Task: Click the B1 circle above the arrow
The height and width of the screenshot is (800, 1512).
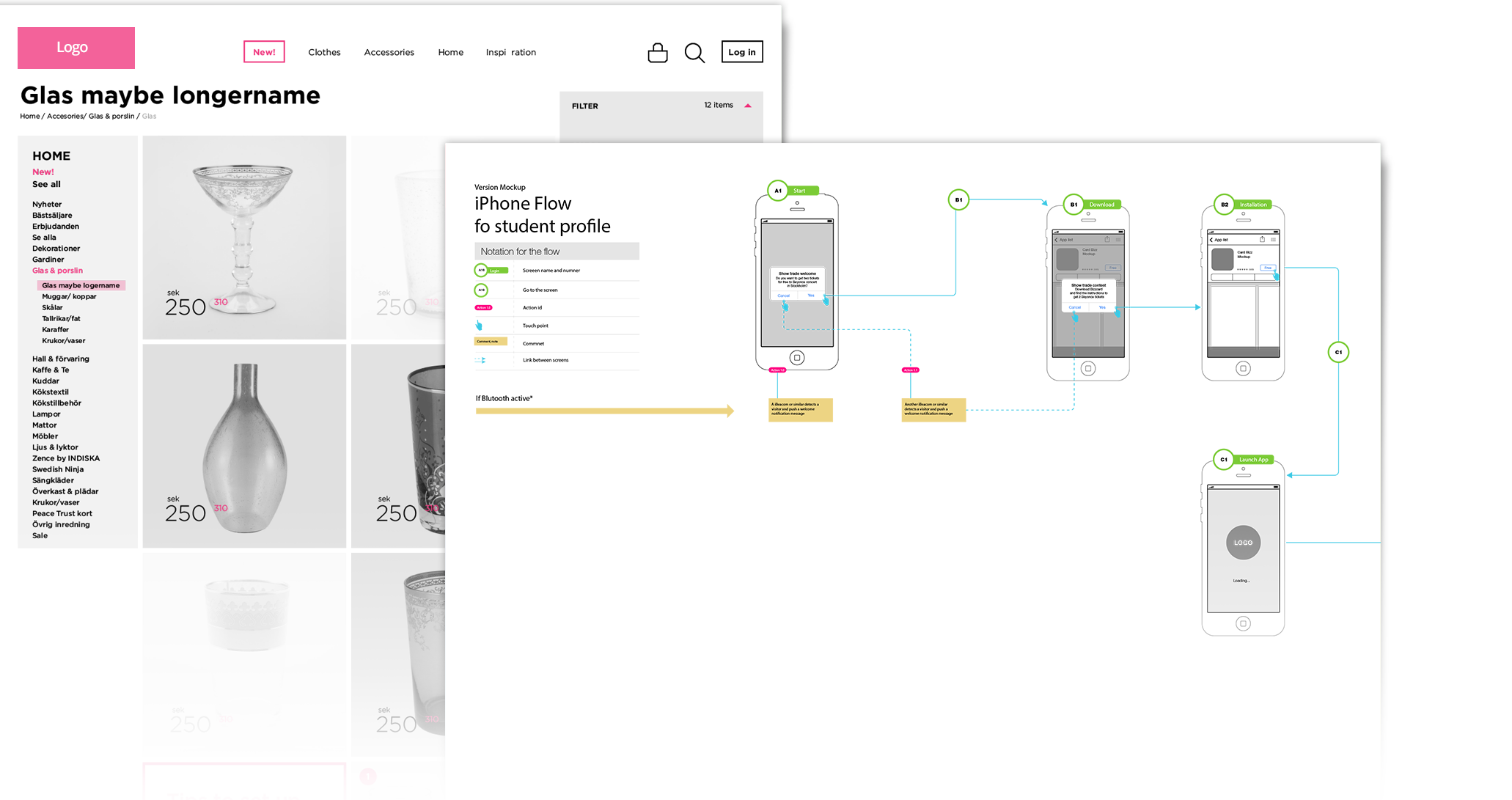Action: pyautogui.click(x=958, y=199)
